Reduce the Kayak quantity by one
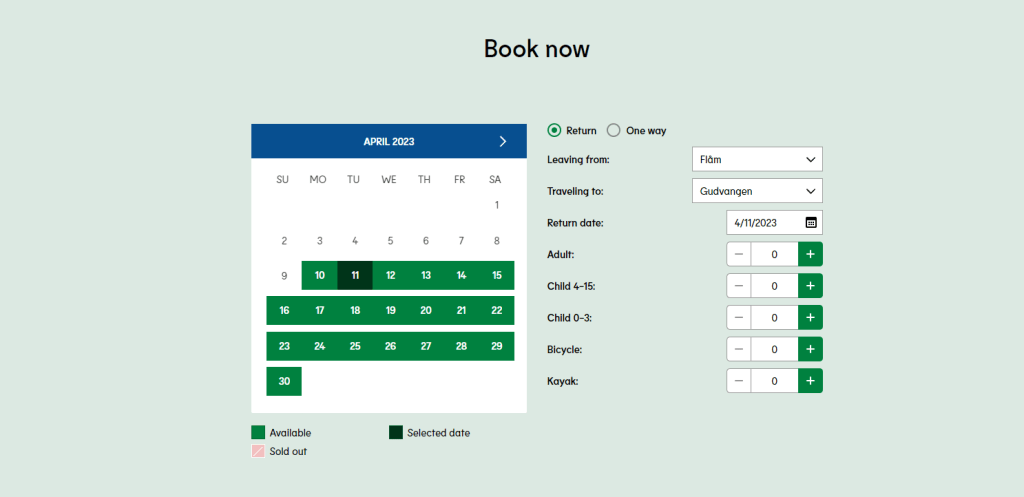Viewport: 1024px width, 497px height. 739,381
